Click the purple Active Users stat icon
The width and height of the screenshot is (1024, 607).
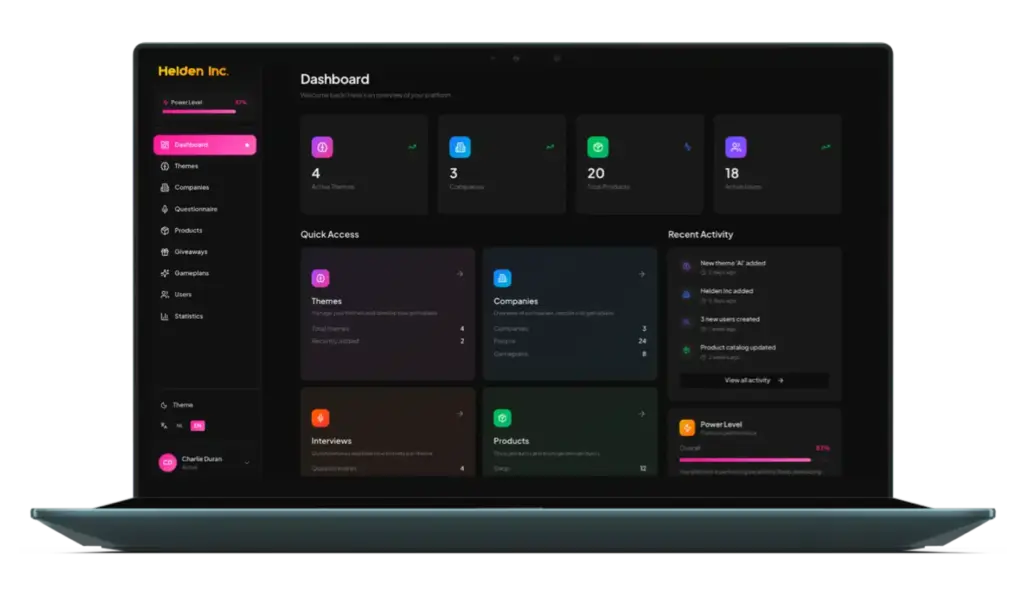(x=735, y=147)
